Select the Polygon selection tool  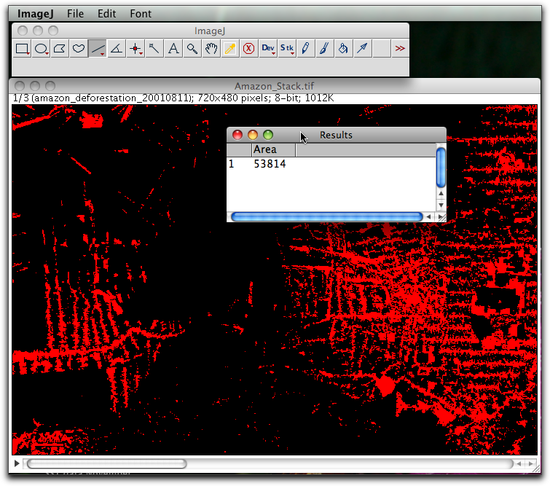(60, 48)
